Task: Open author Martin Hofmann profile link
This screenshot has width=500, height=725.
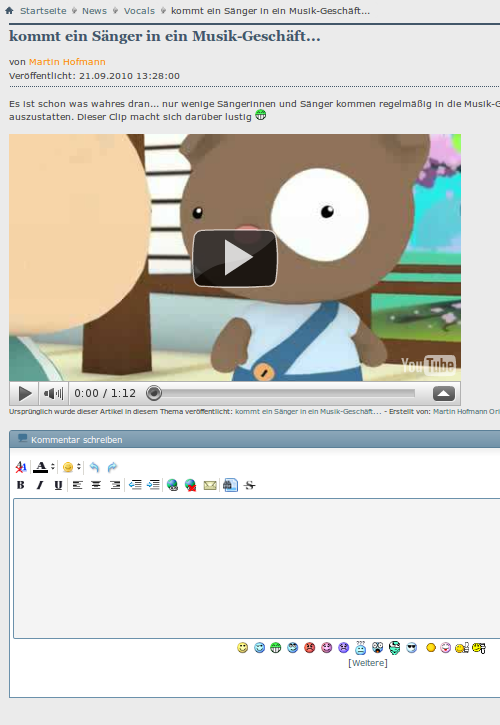Action: [67, 61]
